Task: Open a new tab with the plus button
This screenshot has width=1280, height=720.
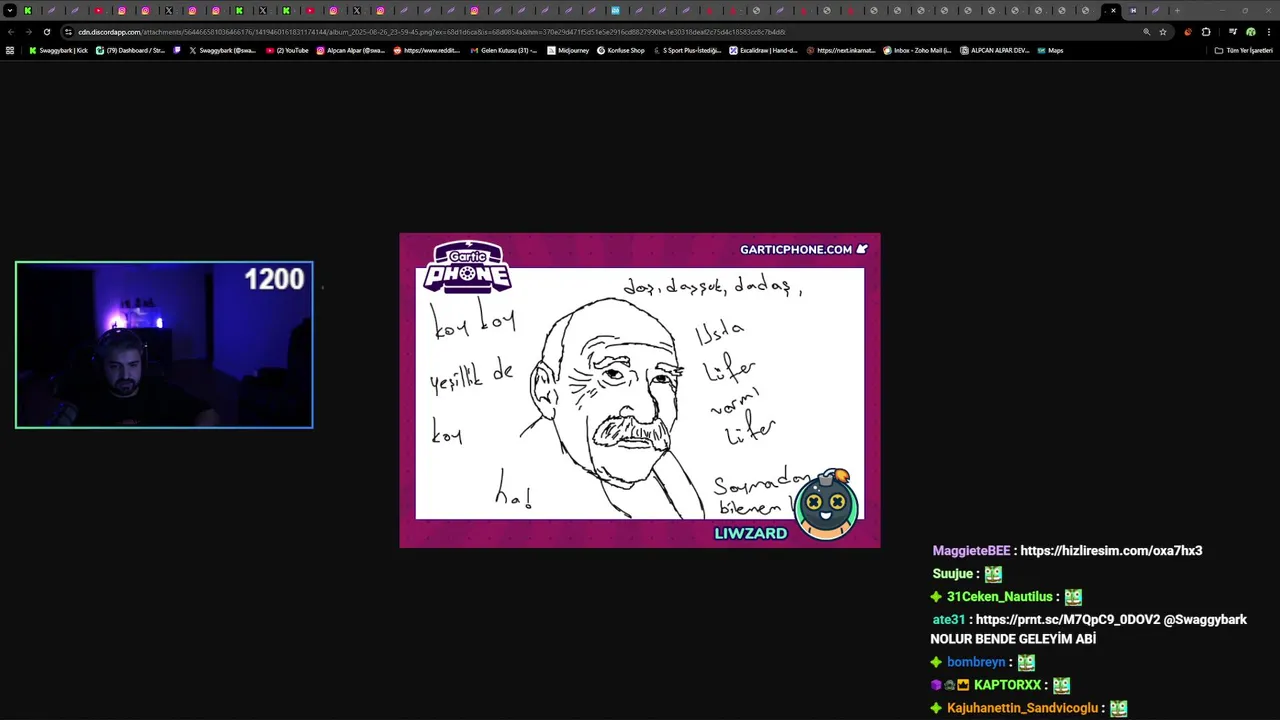Action: (1177, 10)
